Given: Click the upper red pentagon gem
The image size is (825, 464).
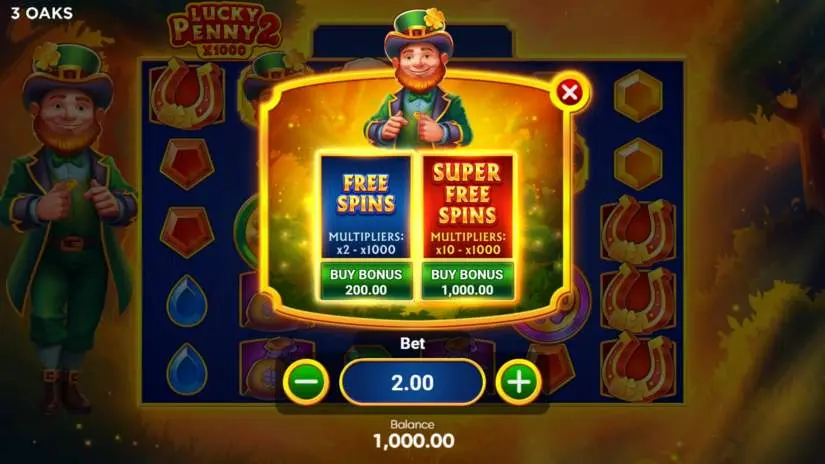Looking at the screenshot, I should coord(187,164).
